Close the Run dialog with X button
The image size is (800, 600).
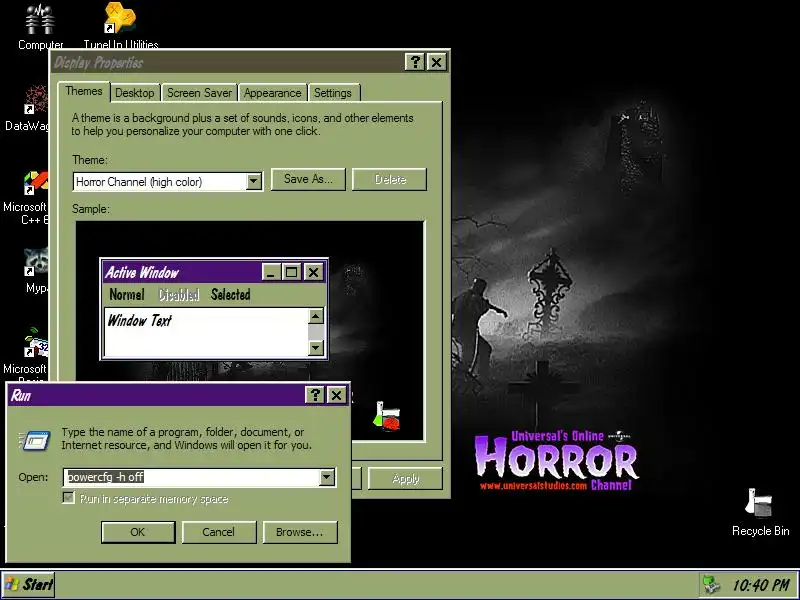(336, 395)
